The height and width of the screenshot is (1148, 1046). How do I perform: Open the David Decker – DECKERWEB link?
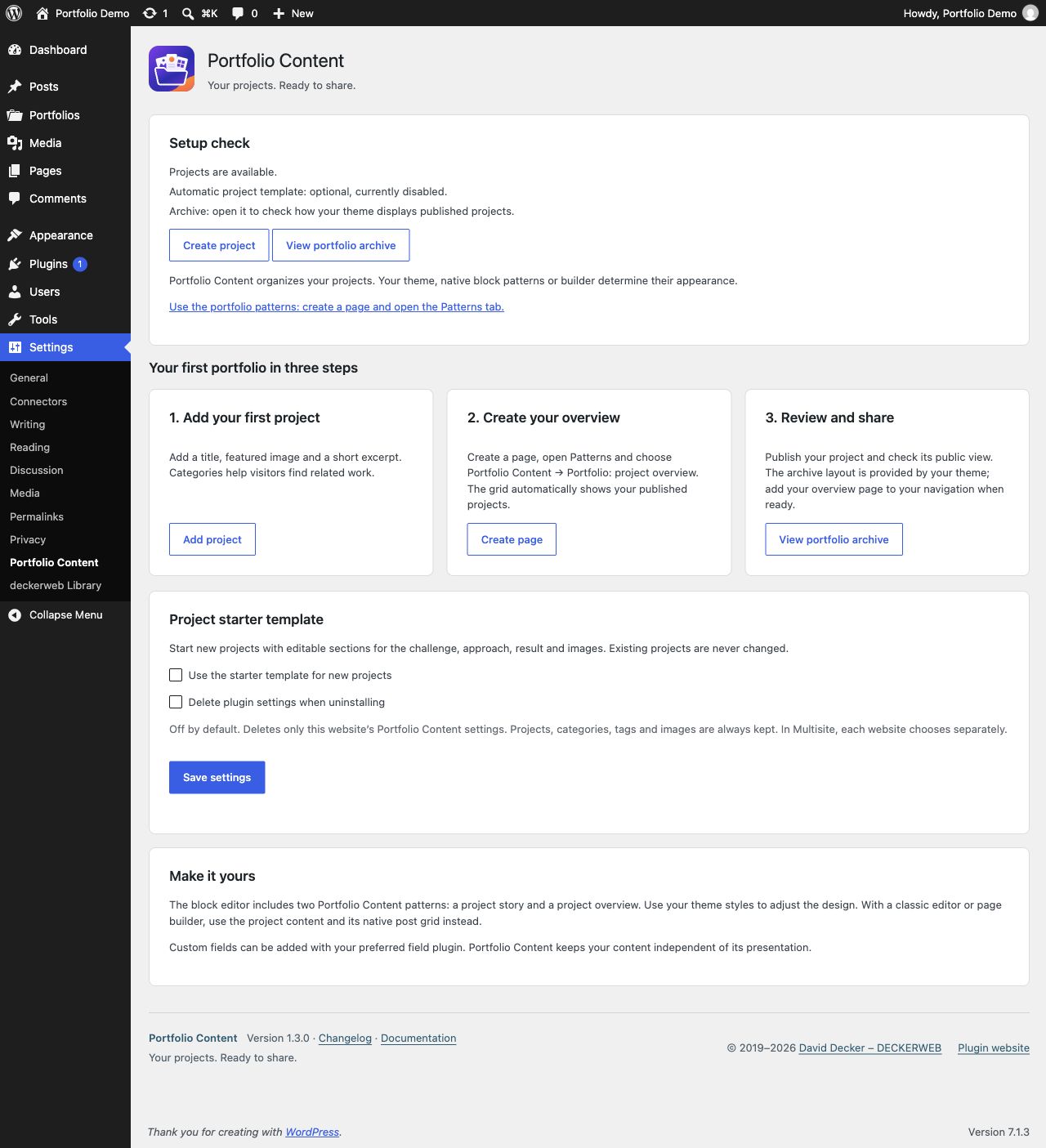[x=870, y=1047]
